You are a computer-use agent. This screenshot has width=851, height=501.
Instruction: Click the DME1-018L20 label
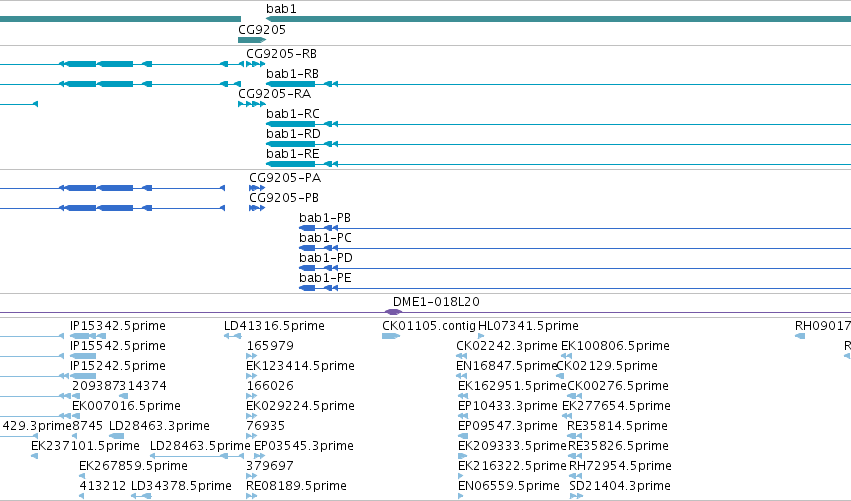point(436,302)
